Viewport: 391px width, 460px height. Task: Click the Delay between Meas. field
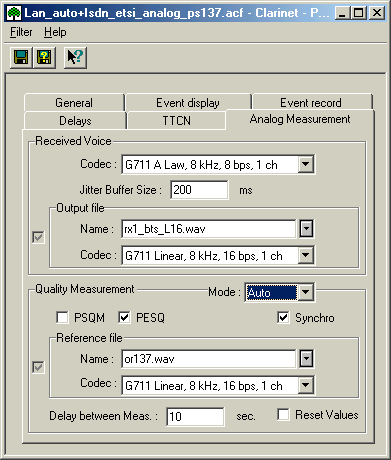tap(195, 416)
